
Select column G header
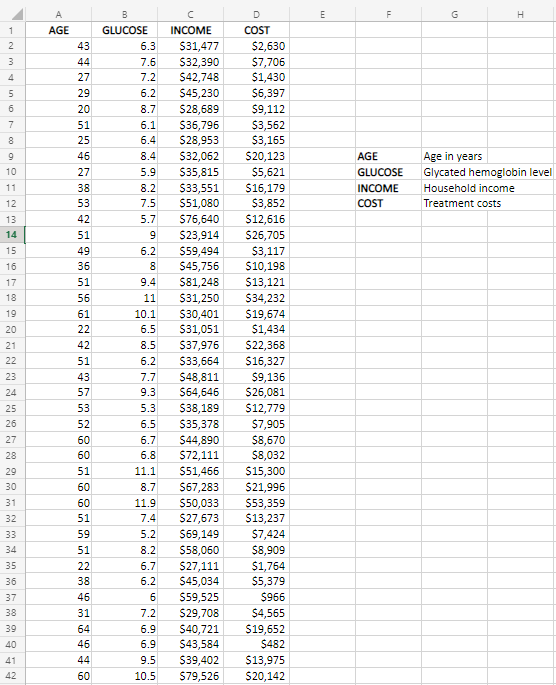pos(454,14)
